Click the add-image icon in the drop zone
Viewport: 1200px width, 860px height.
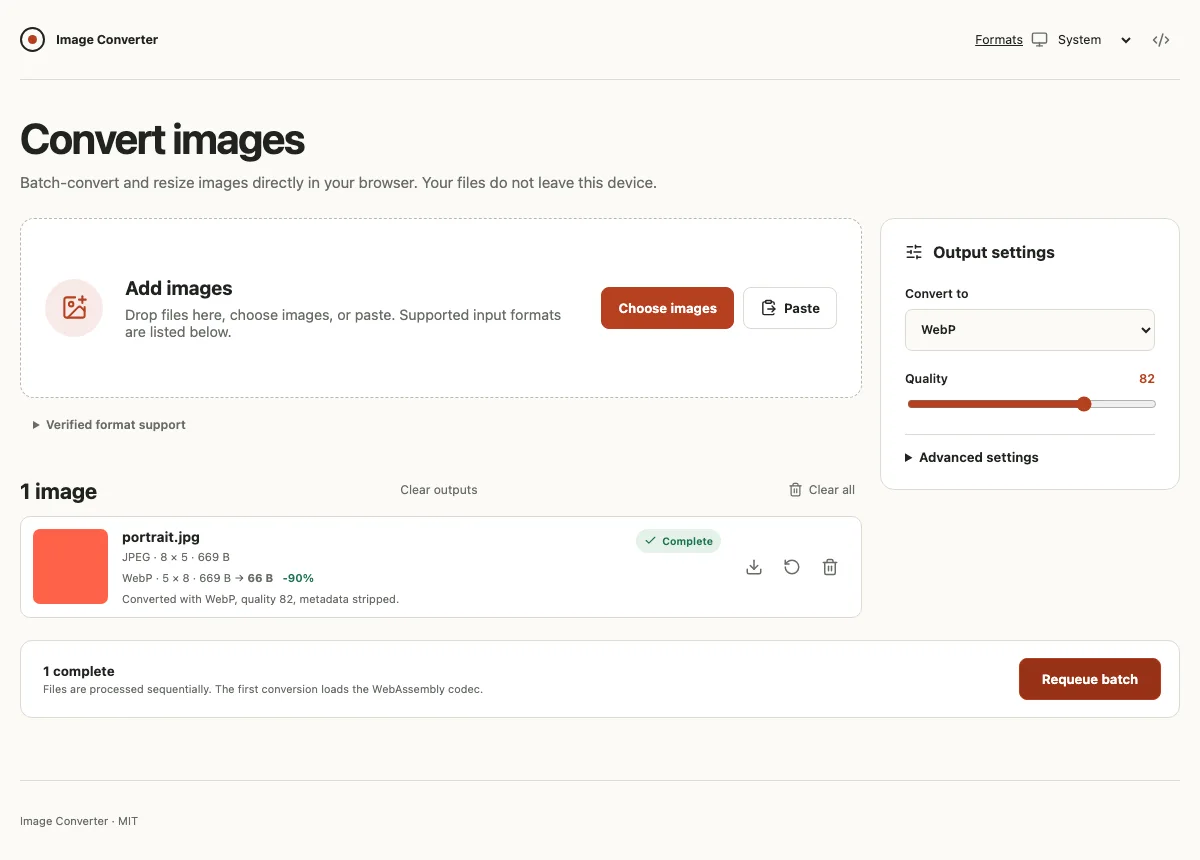pos(74,308)
